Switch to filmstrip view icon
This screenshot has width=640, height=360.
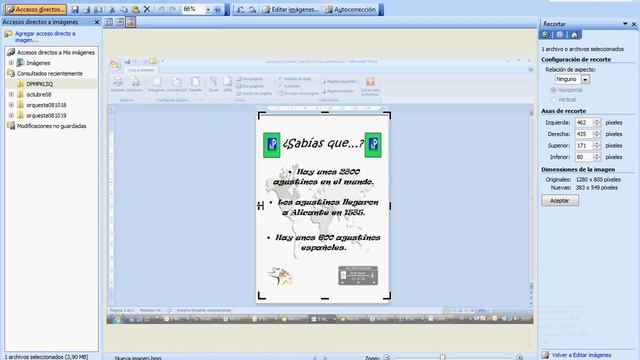(120, 22)
